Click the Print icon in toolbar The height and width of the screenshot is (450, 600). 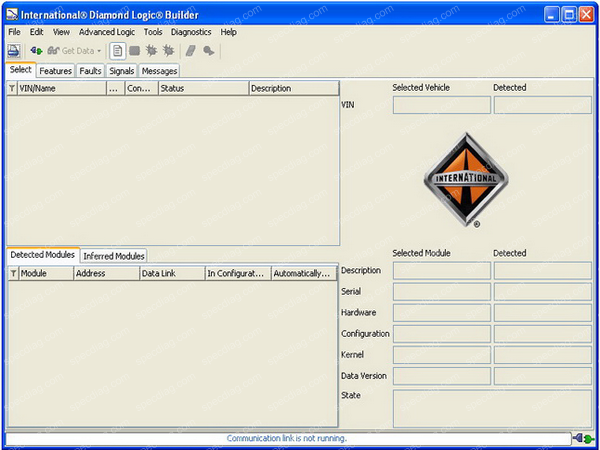(x=14, y=51)
